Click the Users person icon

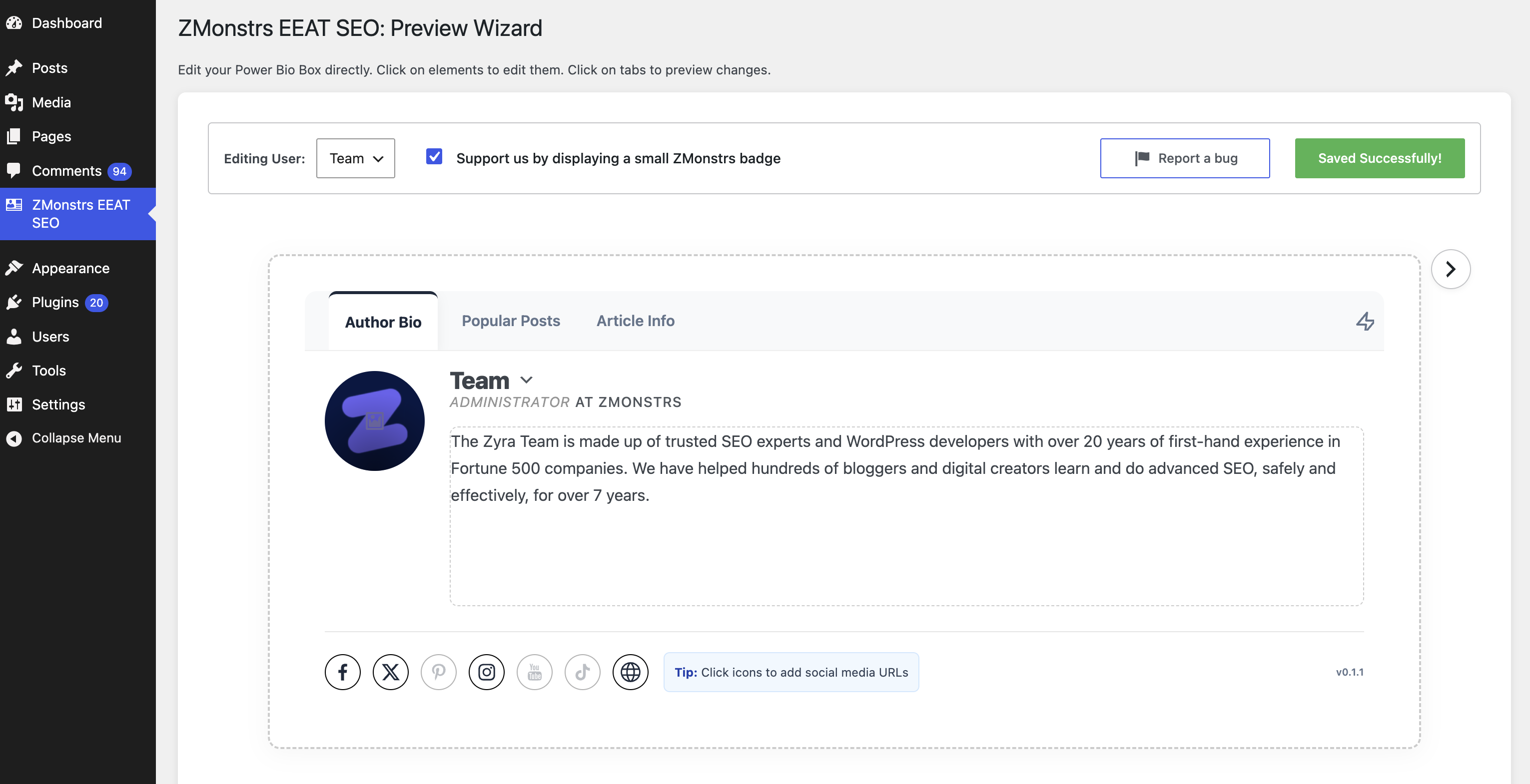click(x=14, y=337)
